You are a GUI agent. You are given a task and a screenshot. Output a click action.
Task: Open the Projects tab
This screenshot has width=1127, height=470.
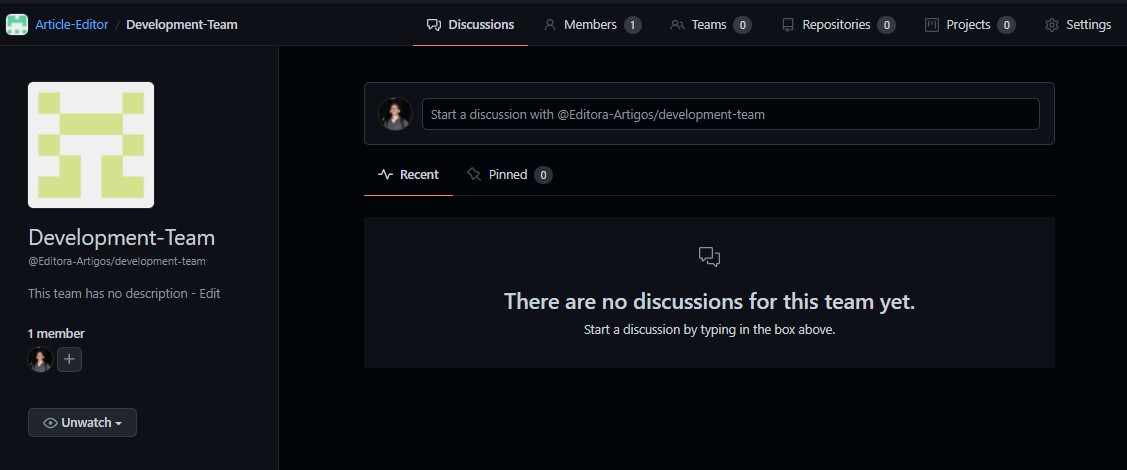[970, 24]
